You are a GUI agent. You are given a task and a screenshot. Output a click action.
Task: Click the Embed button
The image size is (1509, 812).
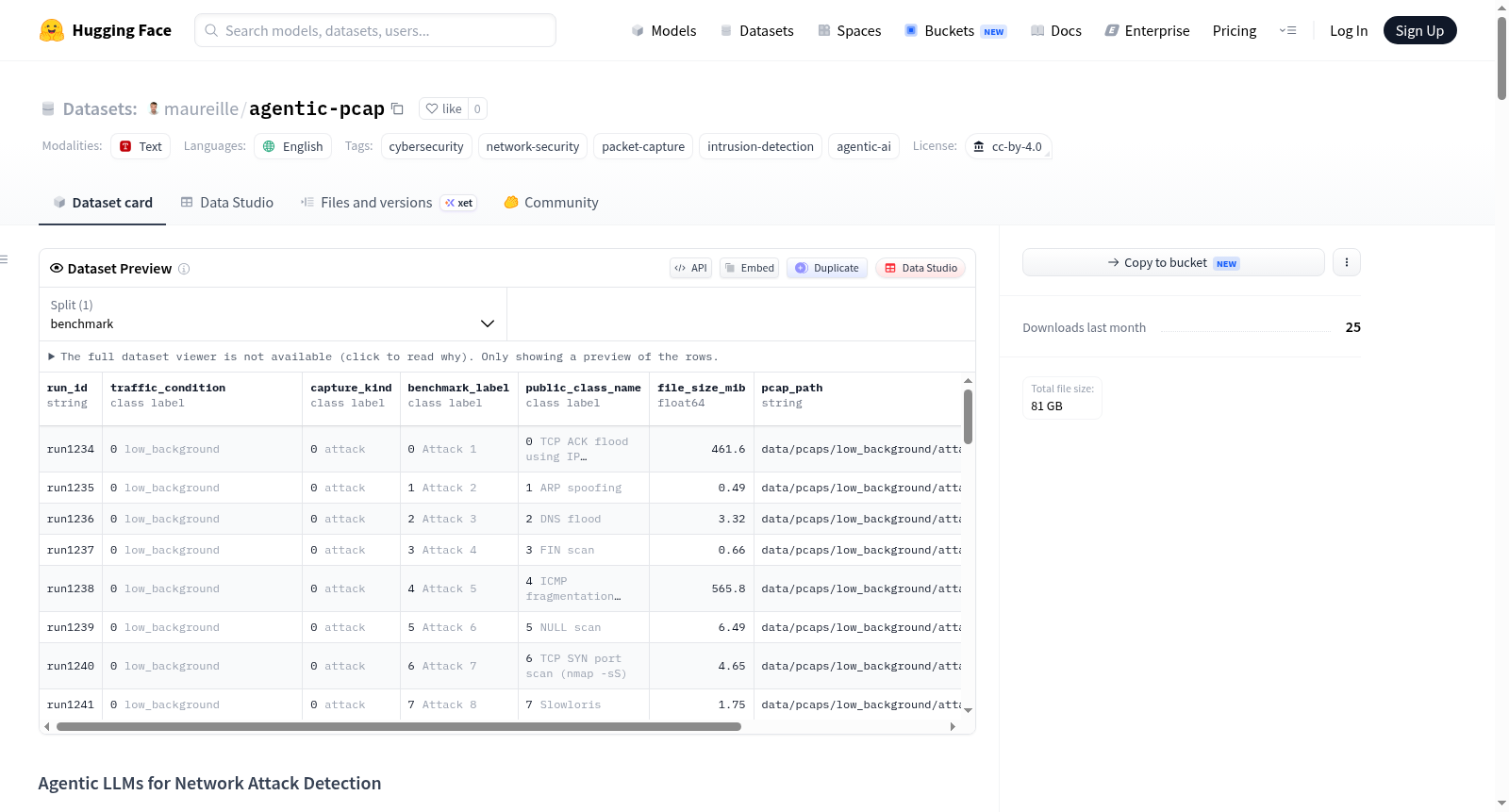(x=750, y=268)
